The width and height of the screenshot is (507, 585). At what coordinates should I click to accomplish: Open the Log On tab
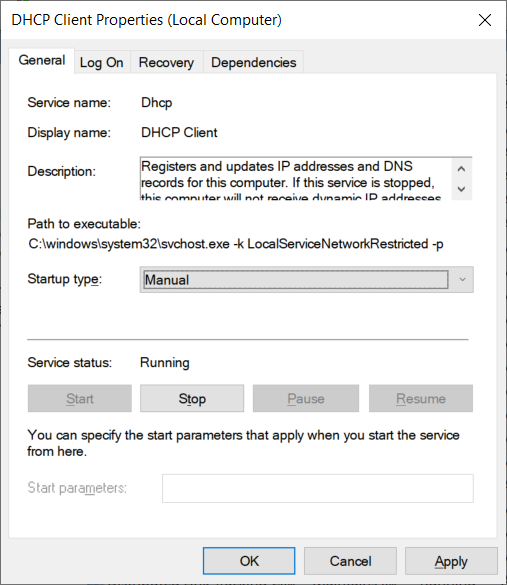point(101,62)
